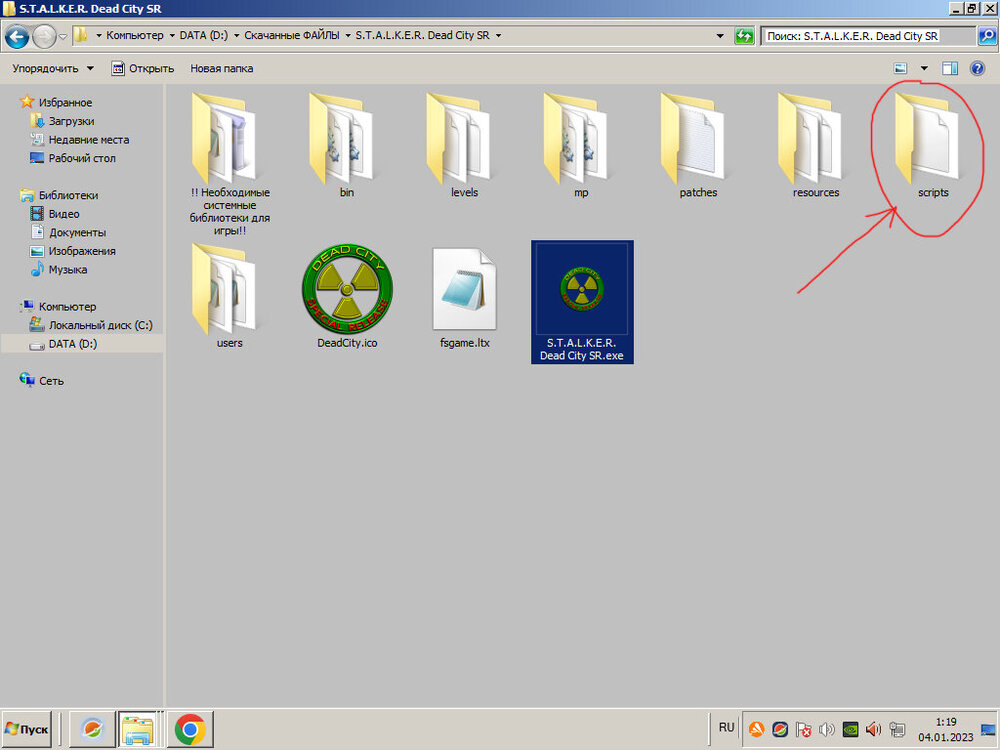Open the bin folder
This screenshot has height=750, width=1000.
(346, 147)
